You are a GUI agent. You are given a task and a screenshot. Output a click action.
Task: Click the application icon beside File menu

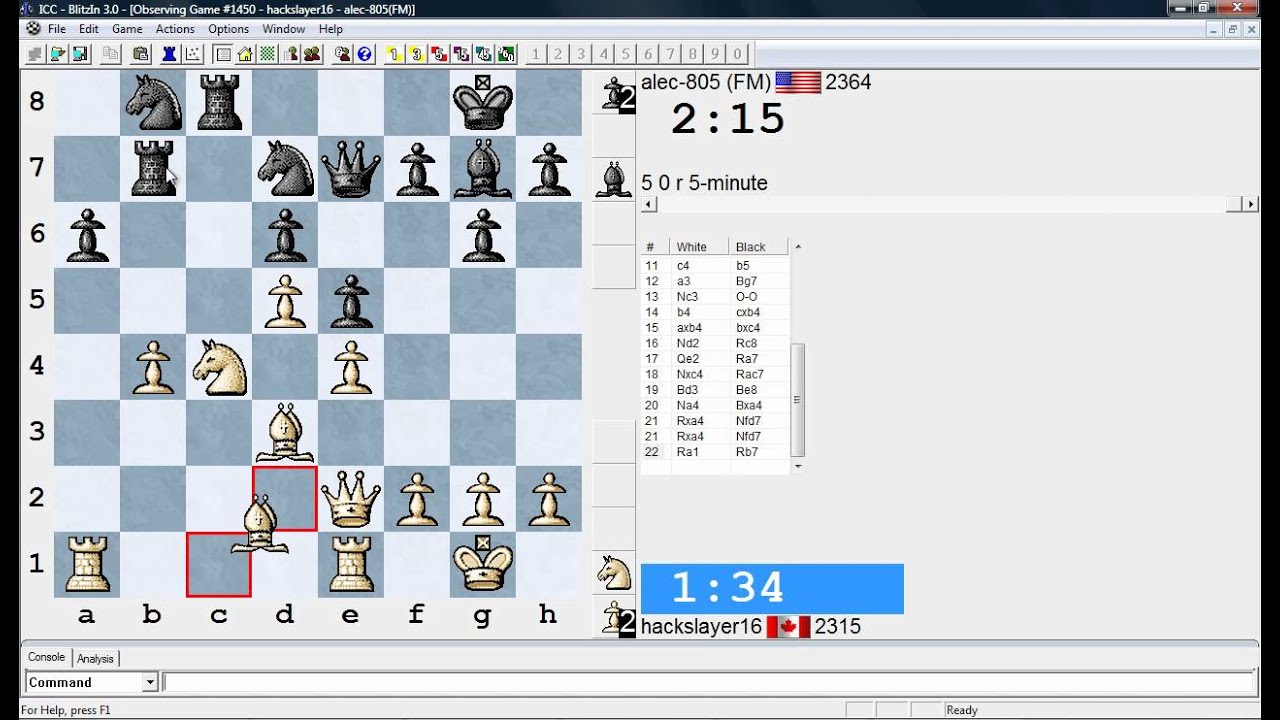pos(33,29)
